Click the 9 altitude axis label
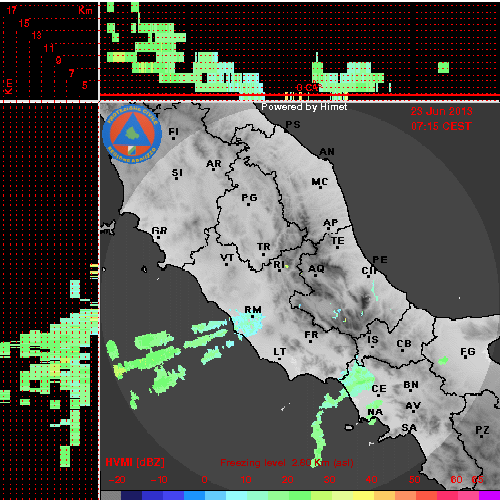500x500 pixels. pos(59,60)
